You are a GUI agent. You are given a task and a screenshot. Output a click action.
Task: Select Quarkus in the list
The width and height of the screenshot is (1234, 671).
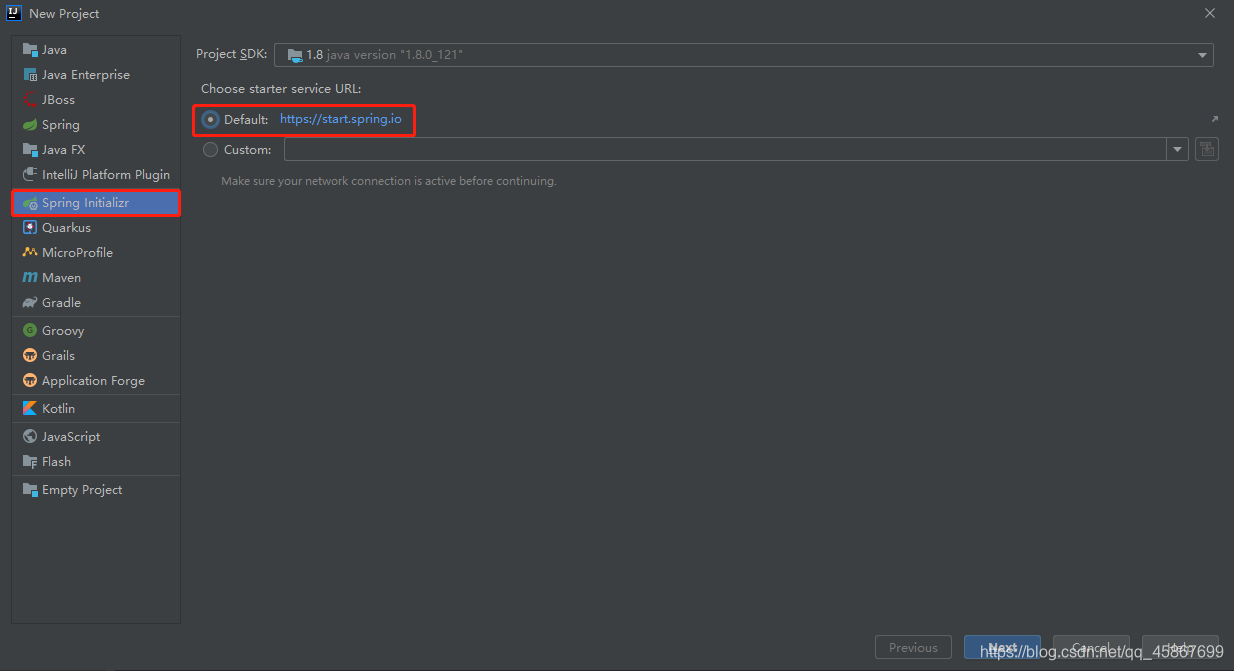(x=96, y=228)
